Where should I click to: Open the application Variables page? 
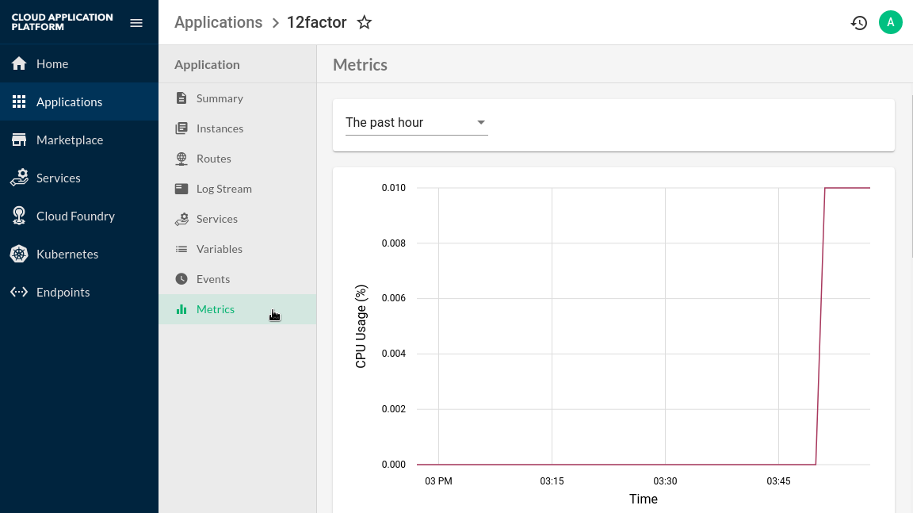tap(219, 249)
